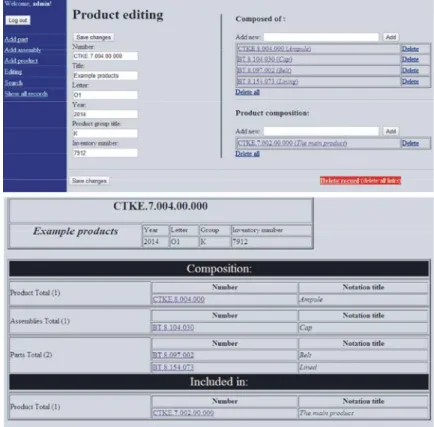Go to Editing in sidebar
This screenshot has height=427, width=434.
coord(13,71)
